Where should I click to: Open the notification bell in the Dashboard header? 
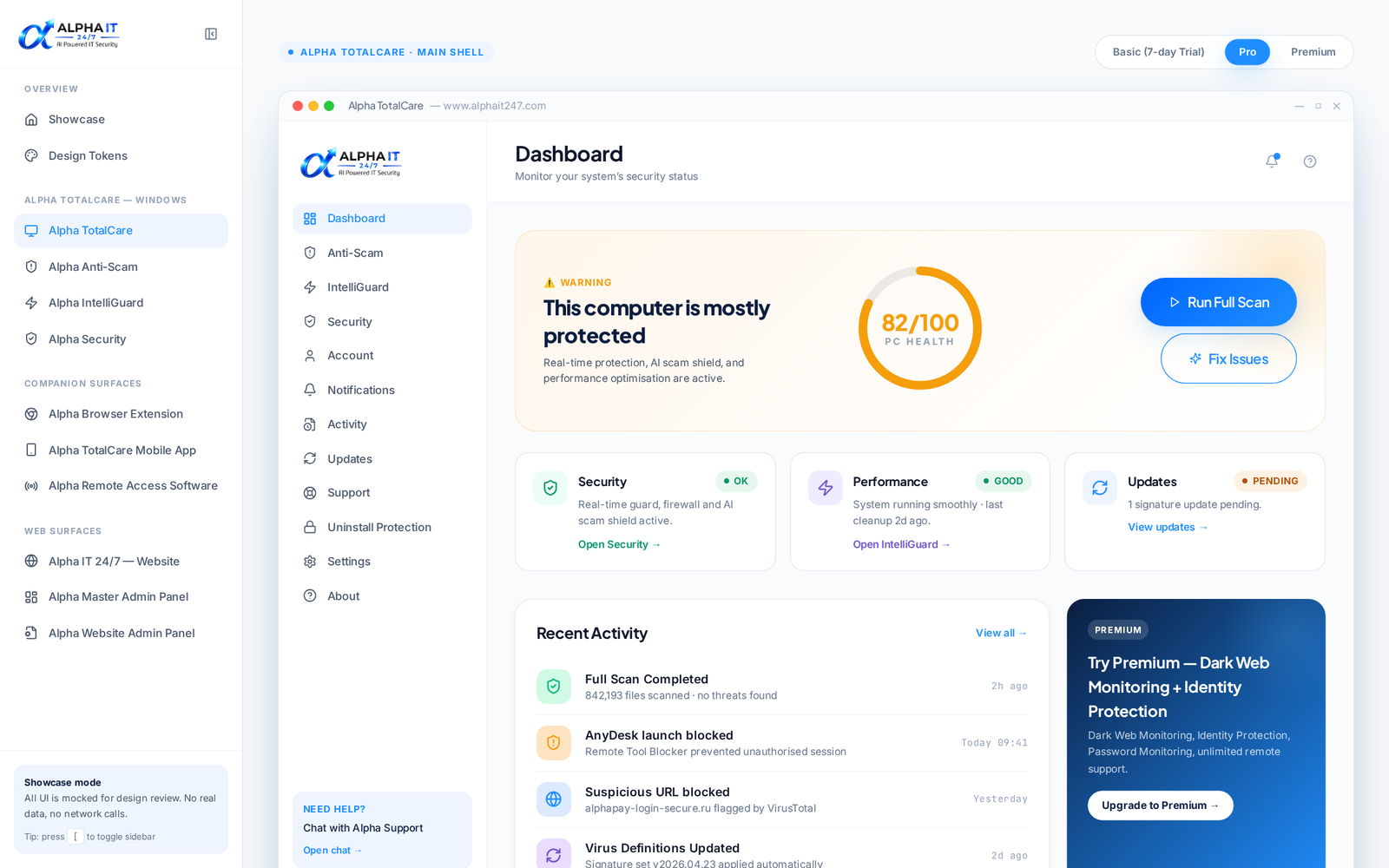1272,161
